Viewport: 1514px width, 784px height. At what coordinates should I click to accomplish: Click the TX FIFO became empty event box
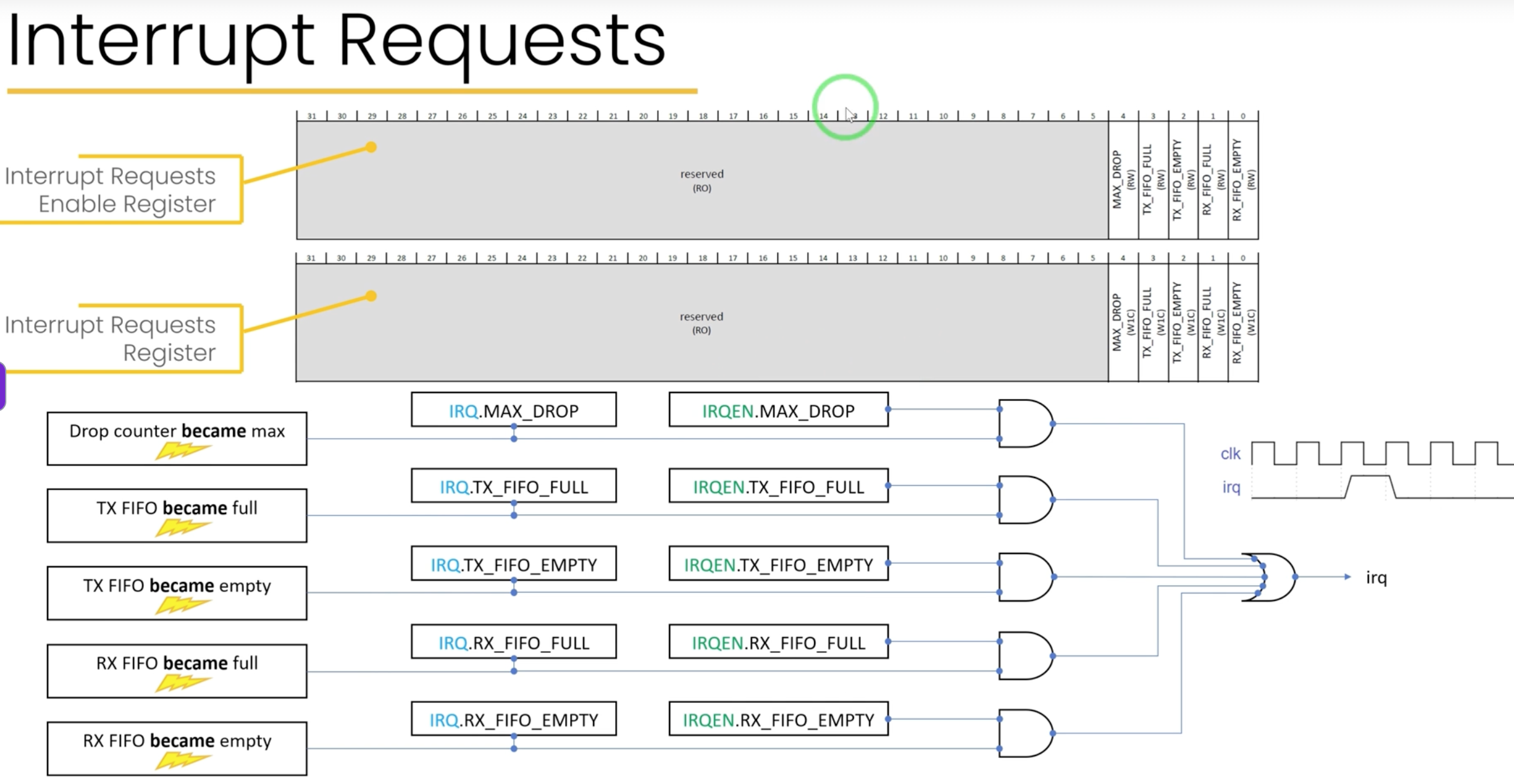[177, 593]
